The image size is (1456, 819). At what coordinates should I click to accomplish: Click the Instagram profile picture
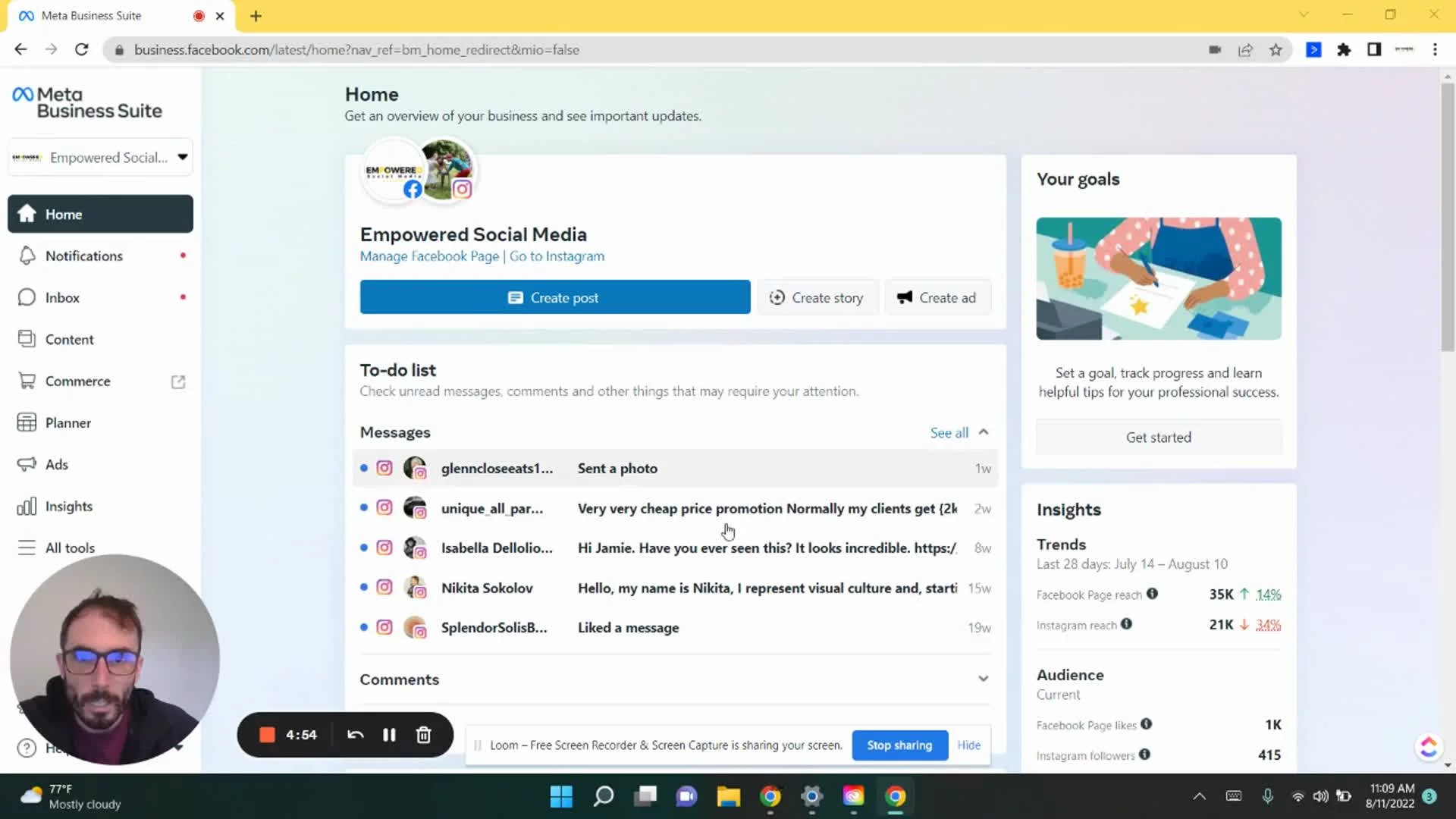pyautogui.click(x=447, y=169)
